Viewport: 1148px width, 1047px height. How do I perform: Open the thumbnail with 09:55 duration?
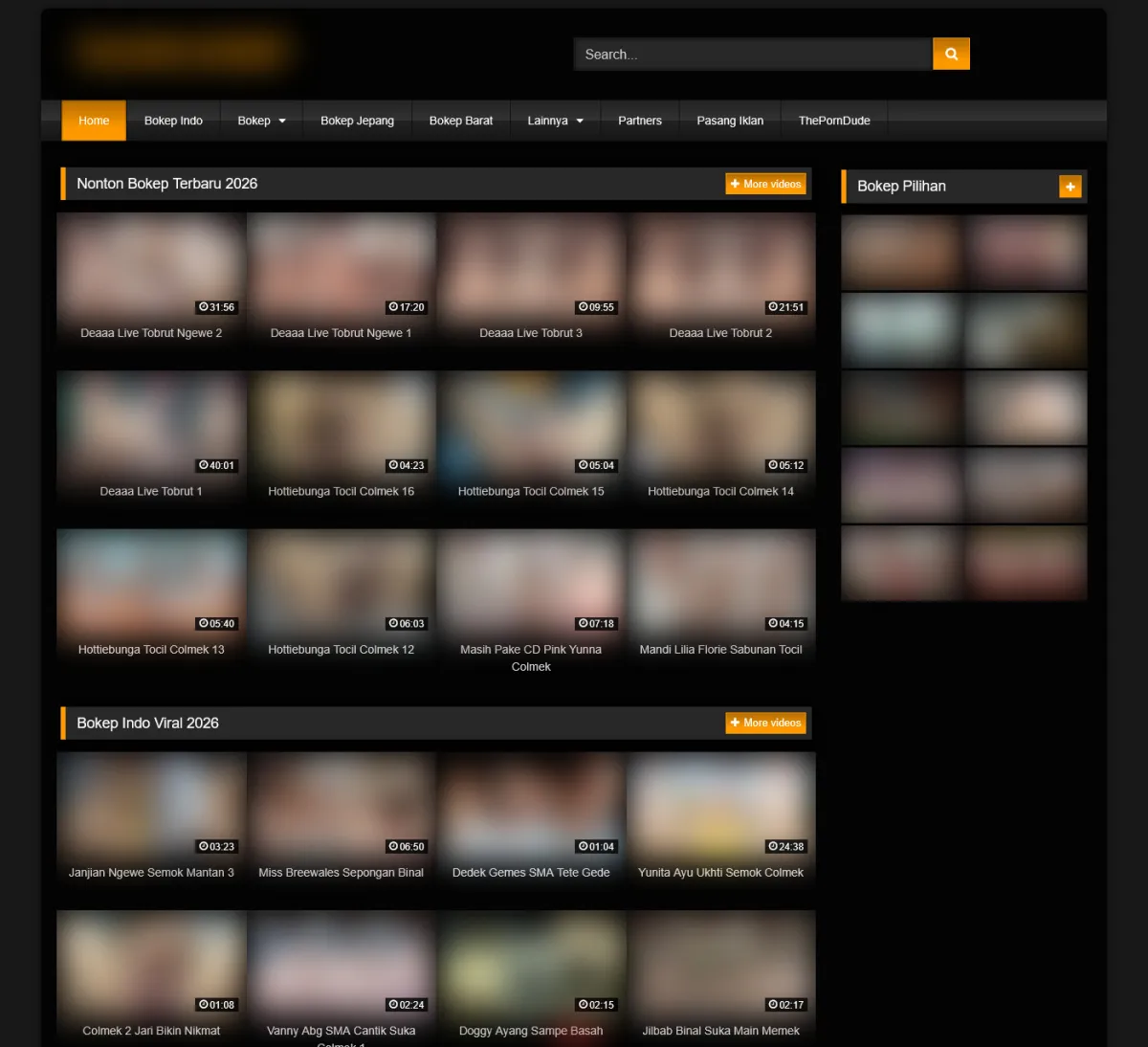[x=531, y=265]
